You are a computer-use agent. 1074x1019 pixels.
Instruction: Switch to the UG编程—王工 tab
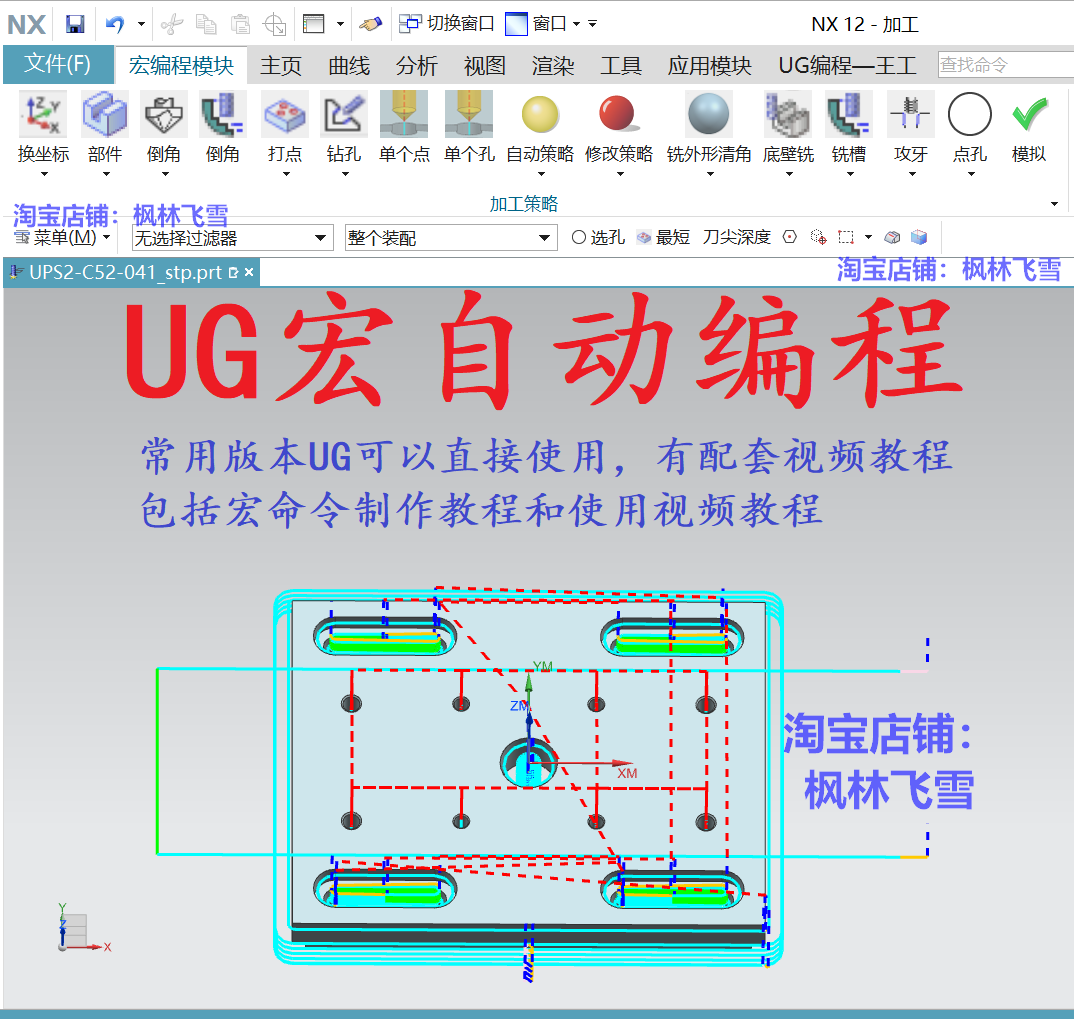point(847,66)
